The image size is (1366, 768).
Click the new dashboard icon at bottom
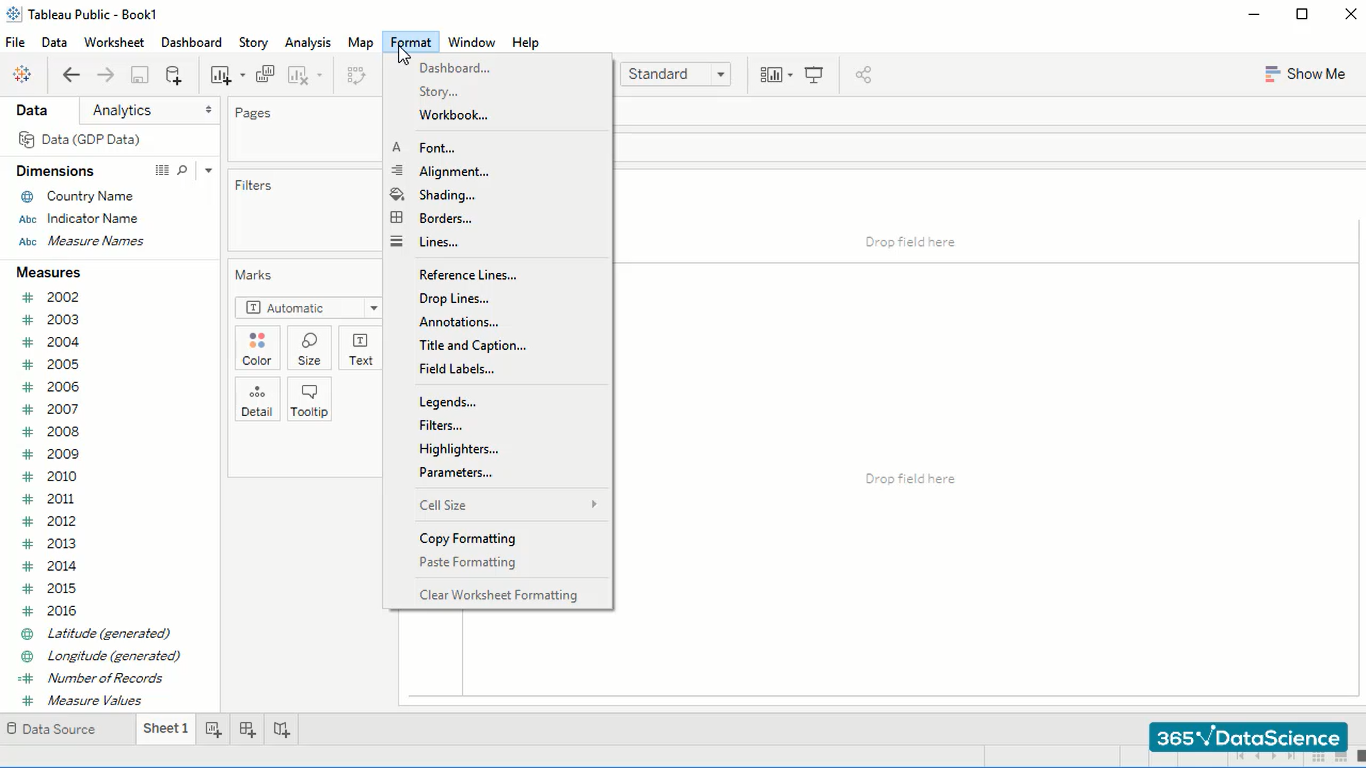[x=248, y=730]
